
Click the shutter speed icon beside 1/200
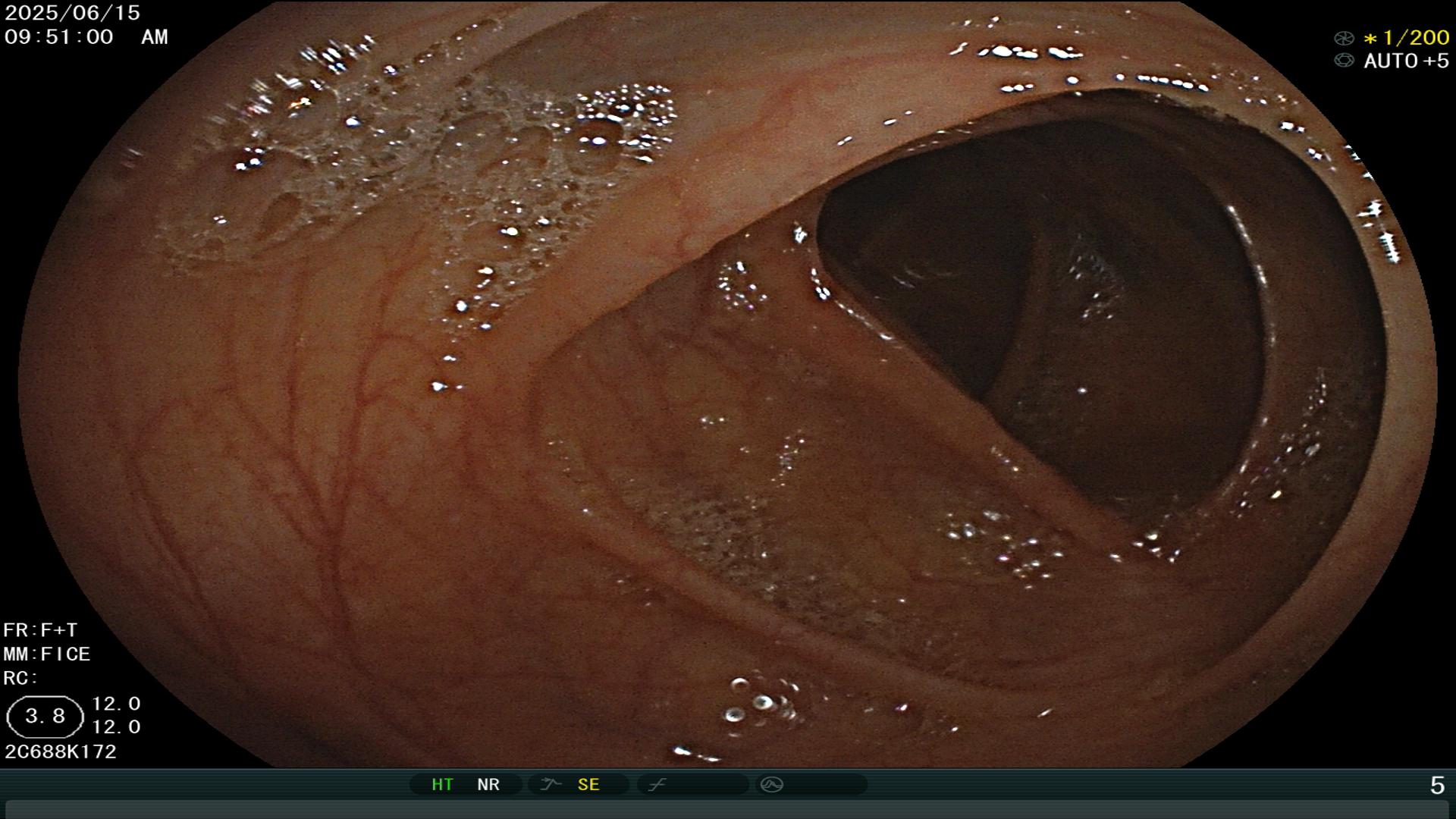tap(1344, 38)
